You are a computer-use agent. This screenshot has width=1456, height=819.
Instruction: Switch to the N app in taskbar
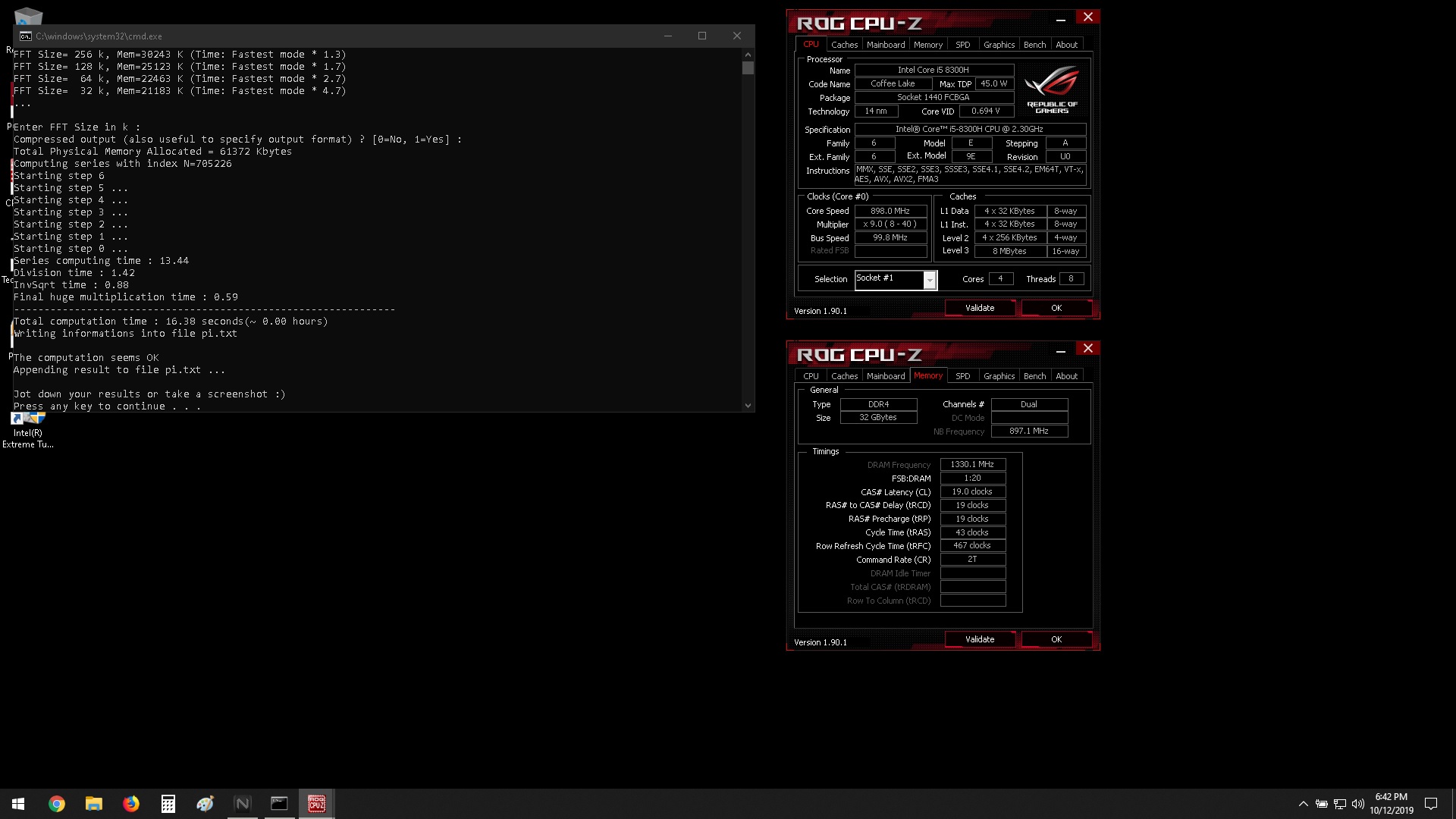click(x=243, y=804)
